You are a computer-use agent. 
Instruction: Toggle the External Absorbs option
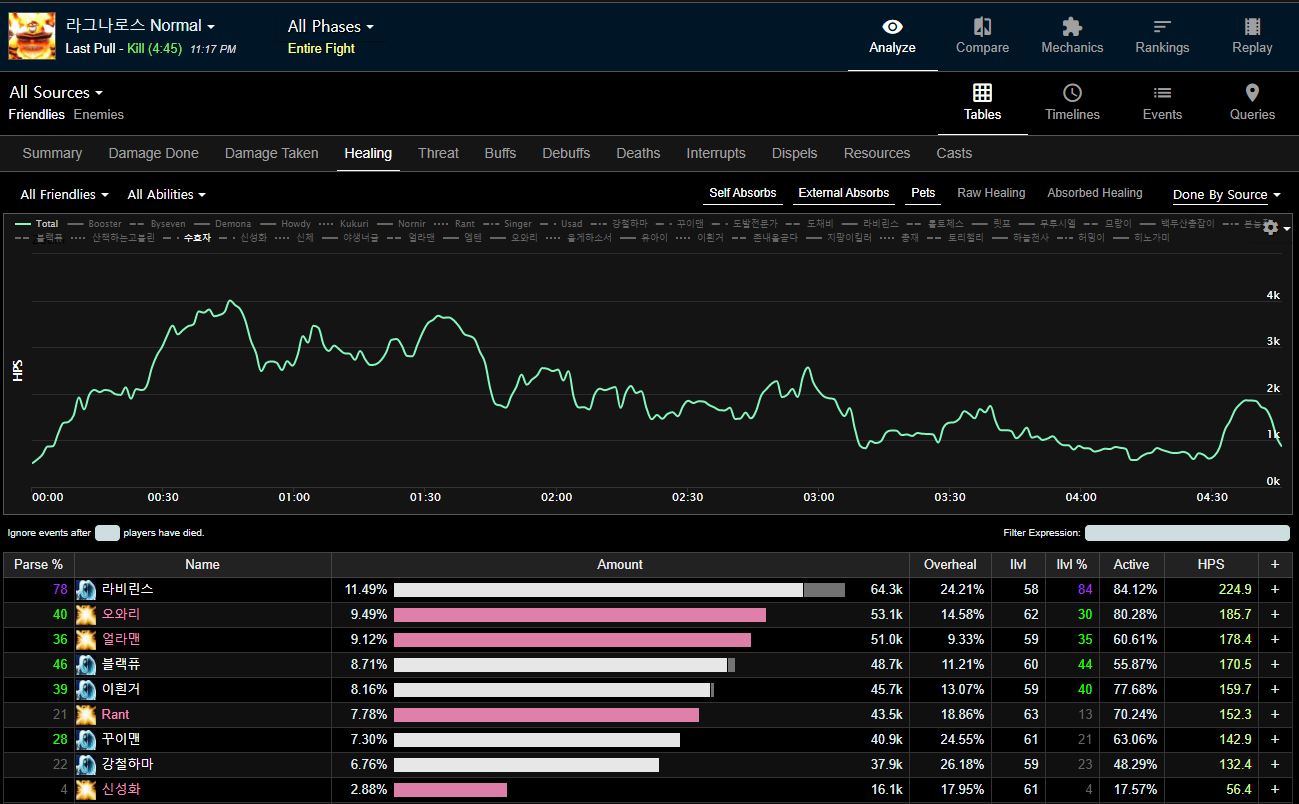click(x=843, y=193)
